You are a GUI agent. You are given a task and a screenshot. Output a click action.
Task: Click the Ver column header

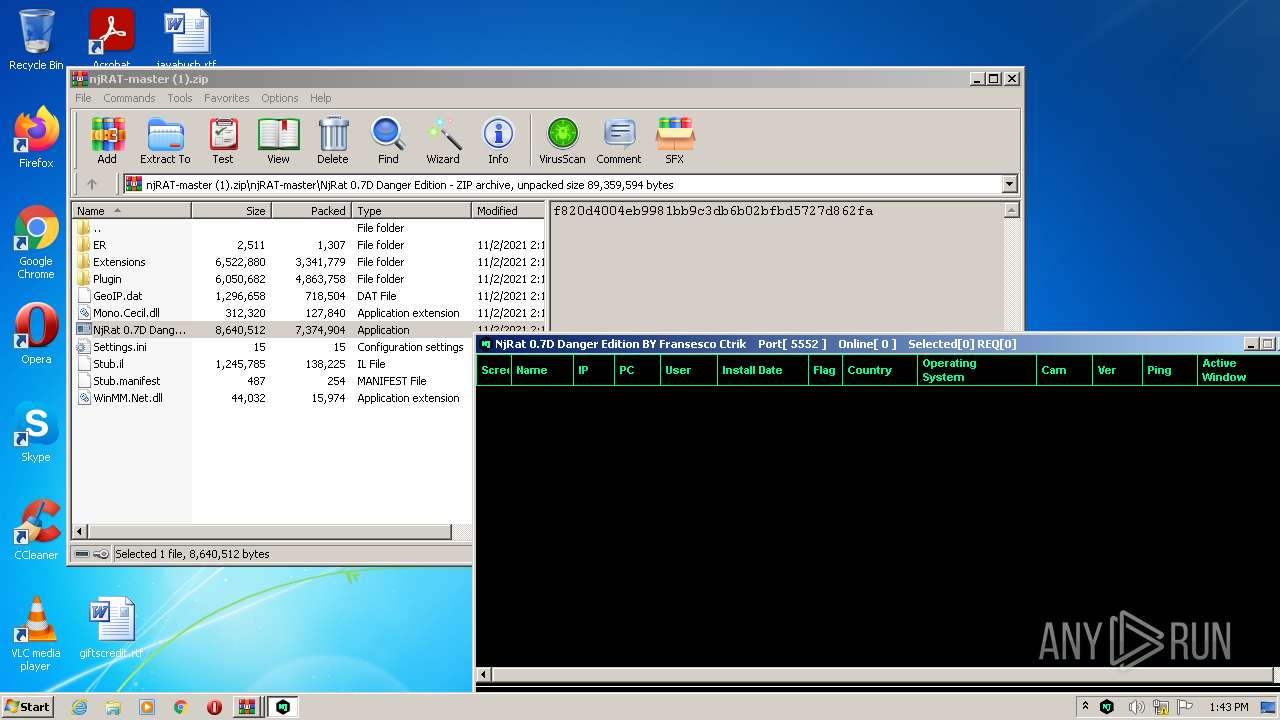1117,370
